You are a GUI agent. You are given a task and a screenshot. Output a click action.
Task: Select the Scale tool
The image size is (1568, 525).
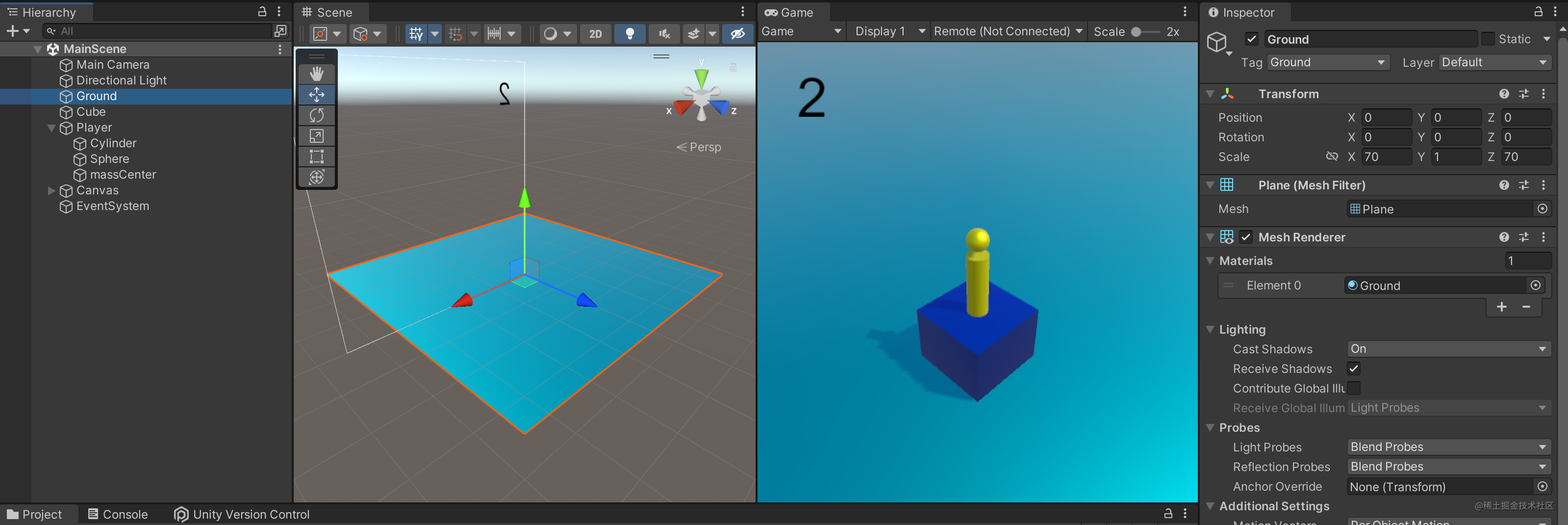(317, 136)
